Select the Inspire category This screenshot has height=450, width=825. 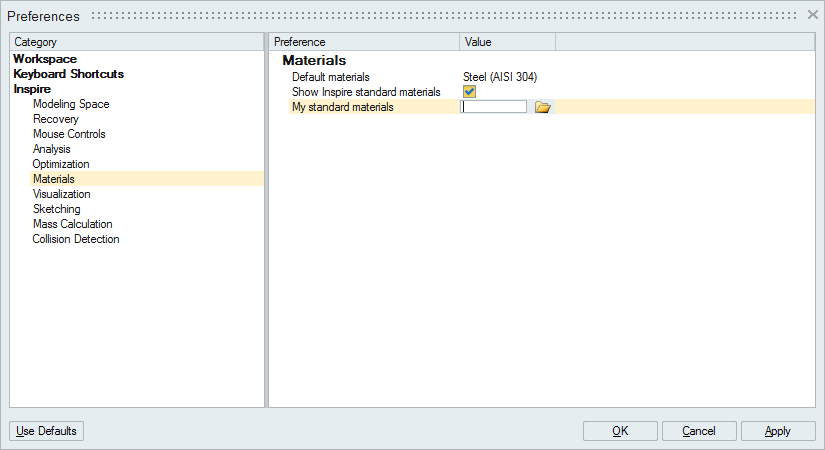pos(32,89)
